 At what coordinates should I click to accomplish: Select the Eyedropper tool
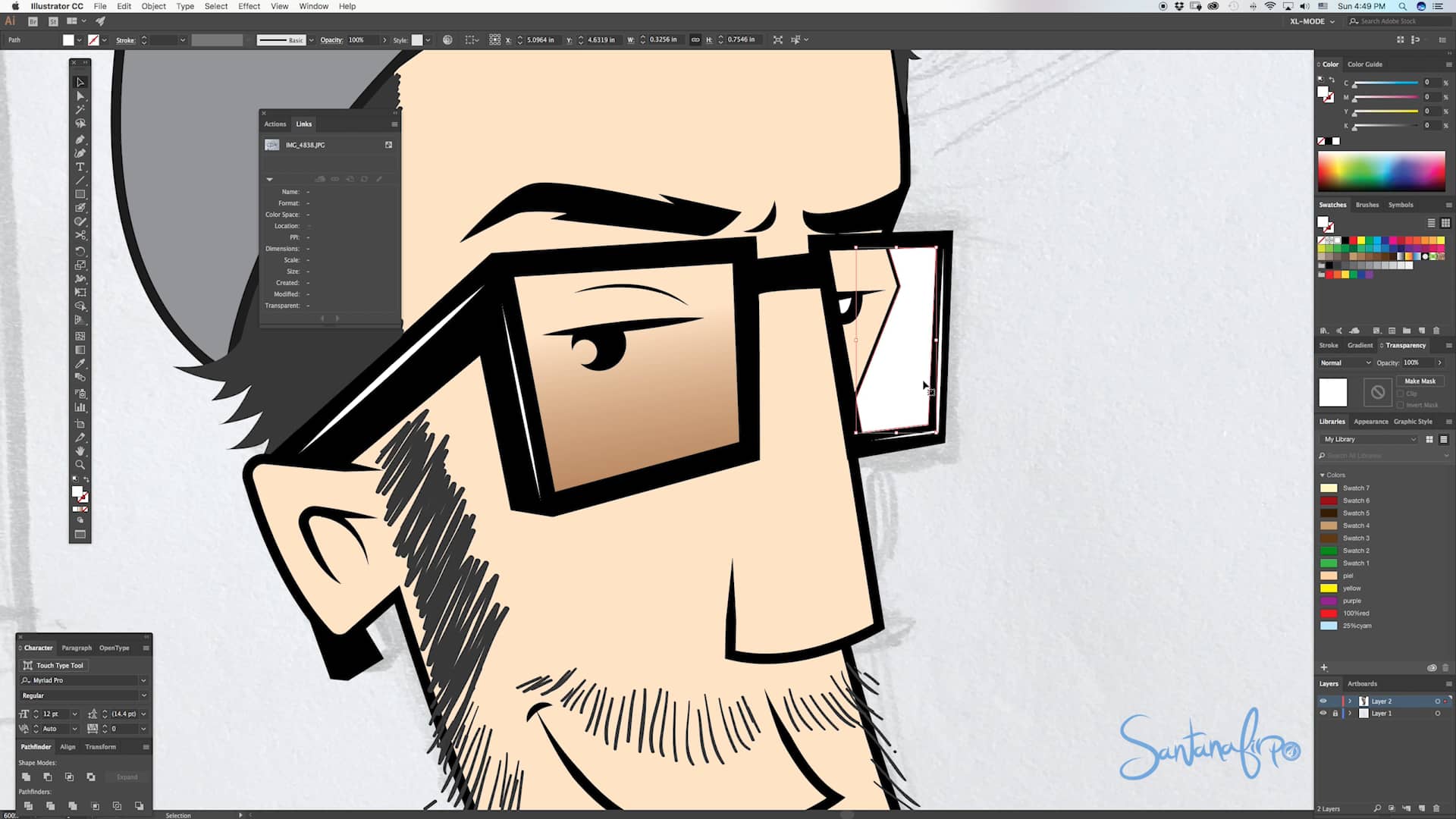pos(80,364)
